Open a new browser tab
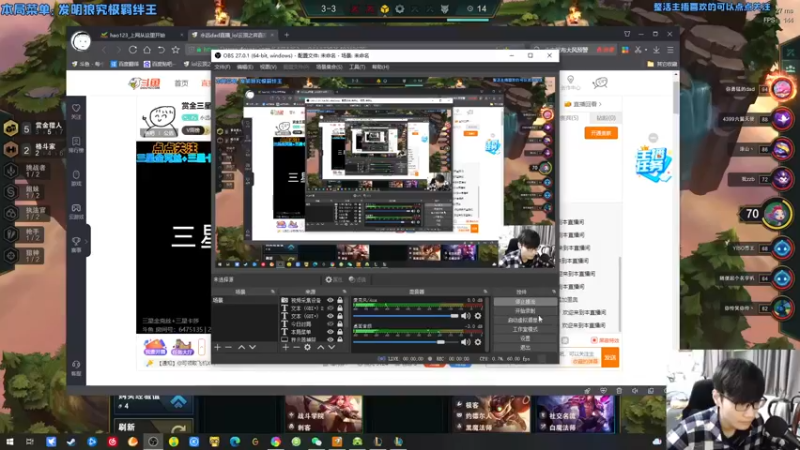Screen dimensions: 800x450 tap(287, 35)
